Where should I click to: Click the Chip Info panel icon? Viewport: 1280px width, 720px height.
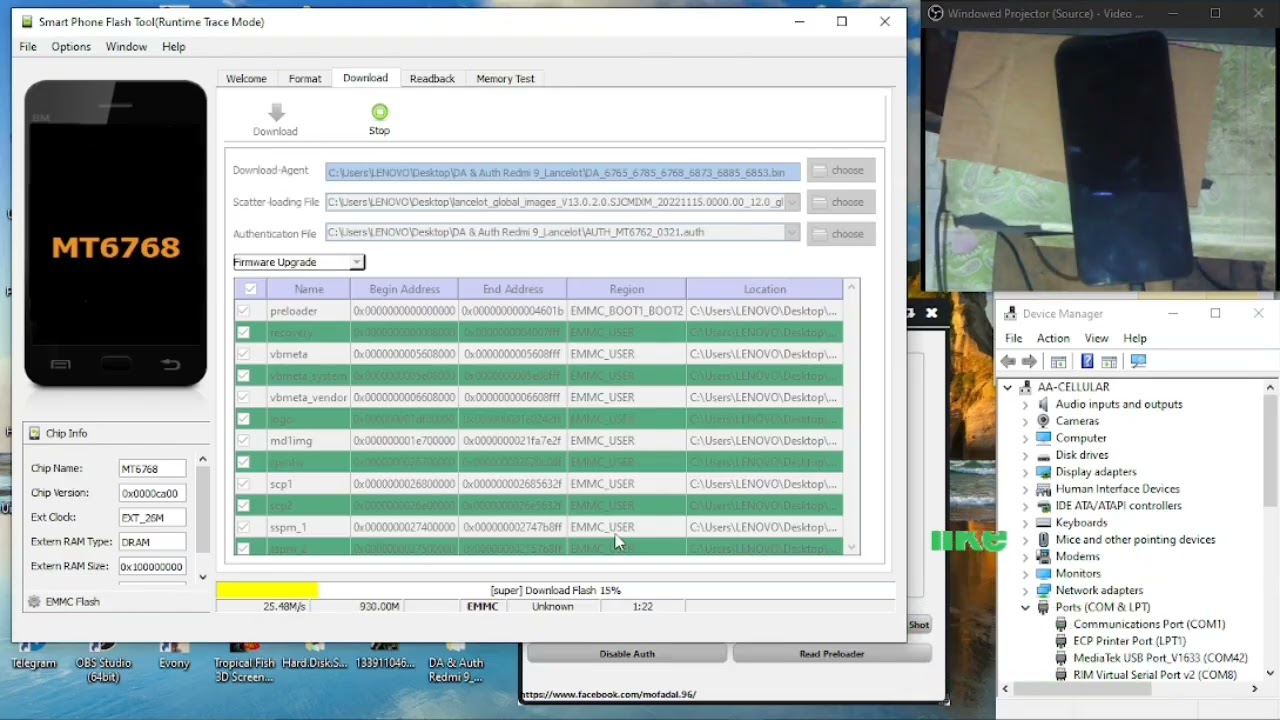[35, 433]
